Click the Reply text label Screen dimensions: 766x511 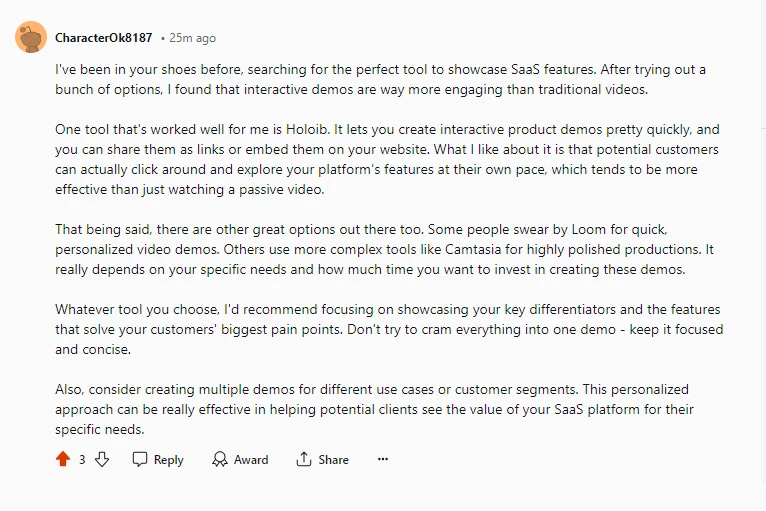pyautogui.click(x=169, y=460)
